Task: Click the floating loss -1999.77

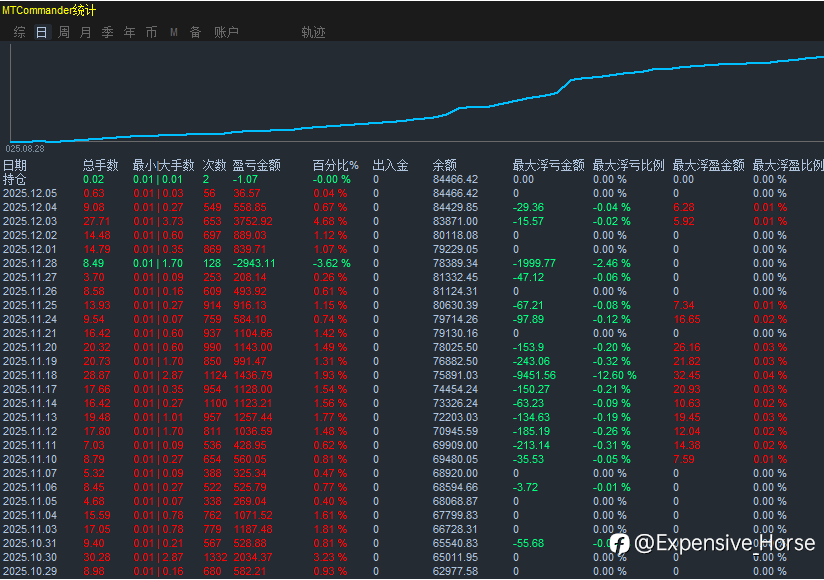Action: tap(534, 263)
